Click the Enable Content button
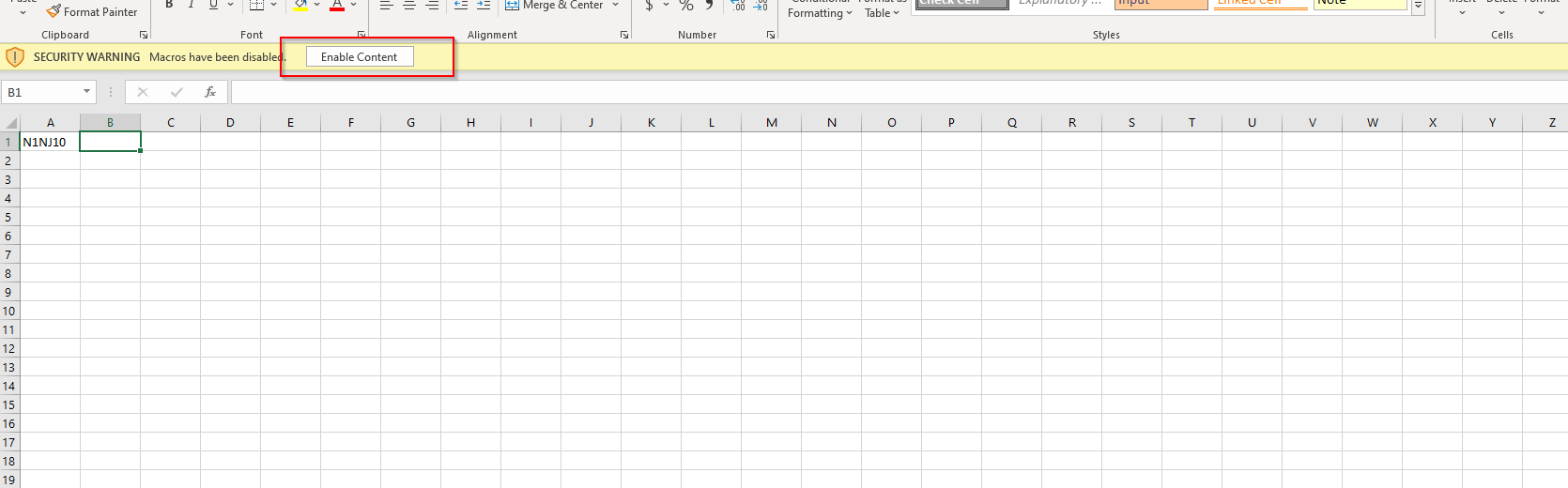The height and width of the screenshot is (488, 1568). point(360,57)
